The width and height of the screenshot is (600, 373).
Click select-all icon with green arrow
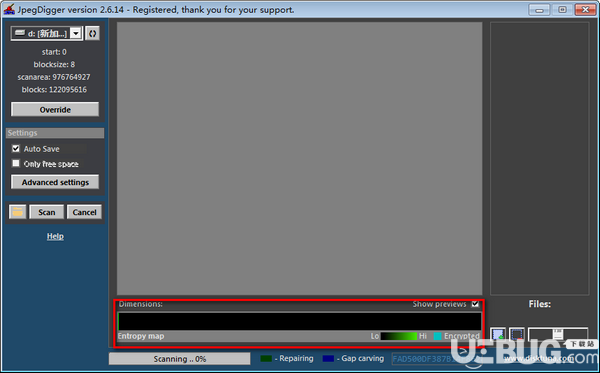[x=498, y=334]
